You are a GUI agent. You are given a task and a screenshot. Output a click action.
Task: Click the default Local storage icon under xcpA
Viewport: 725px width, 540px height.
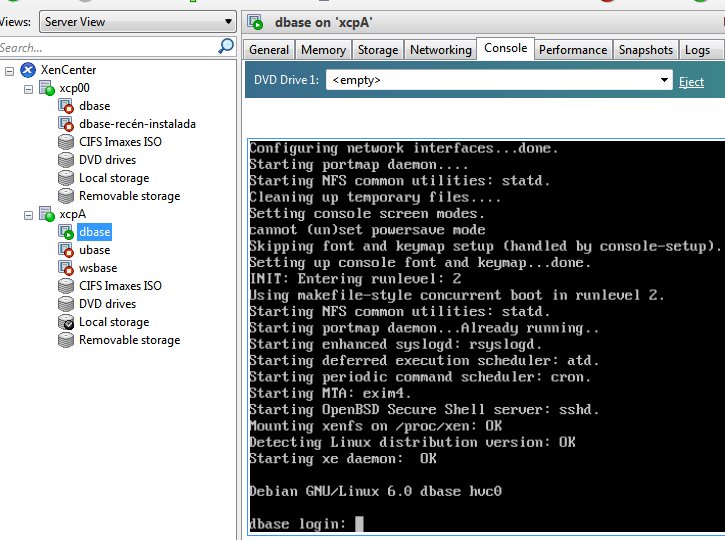pos(66,322)
